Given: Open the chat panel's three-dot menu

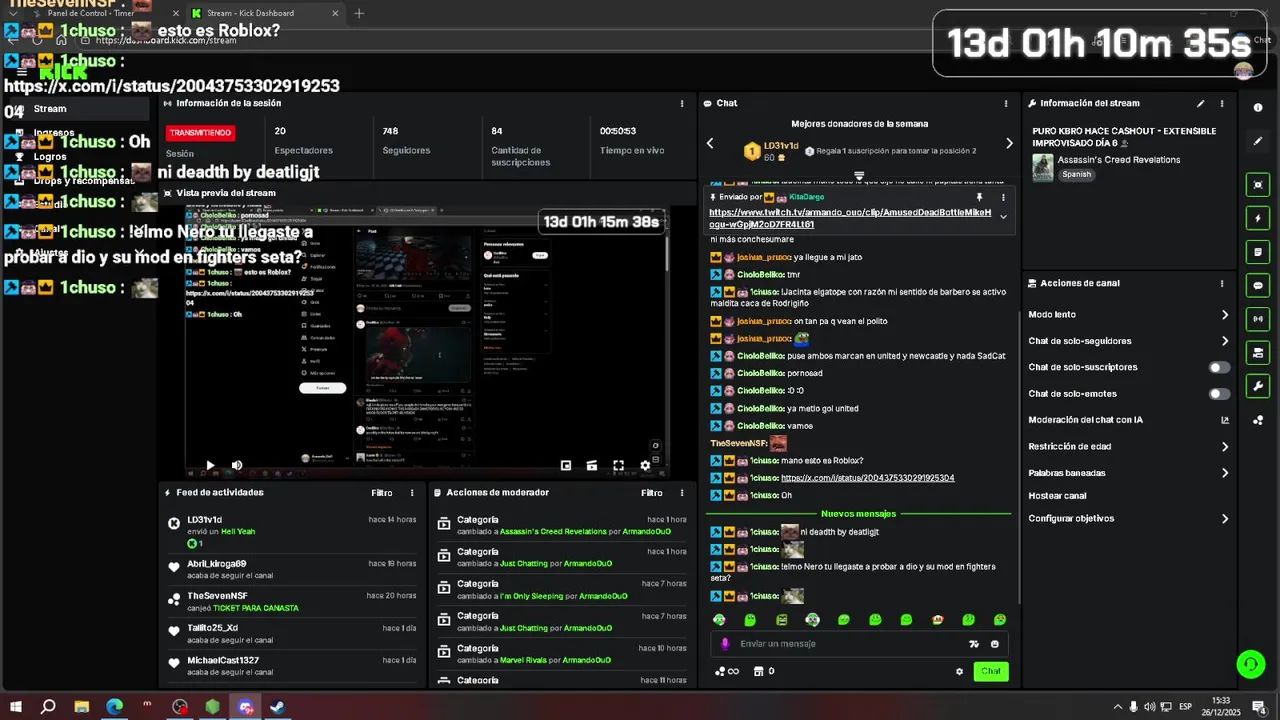Looking at the screenshot, I should pos(1006,103).
